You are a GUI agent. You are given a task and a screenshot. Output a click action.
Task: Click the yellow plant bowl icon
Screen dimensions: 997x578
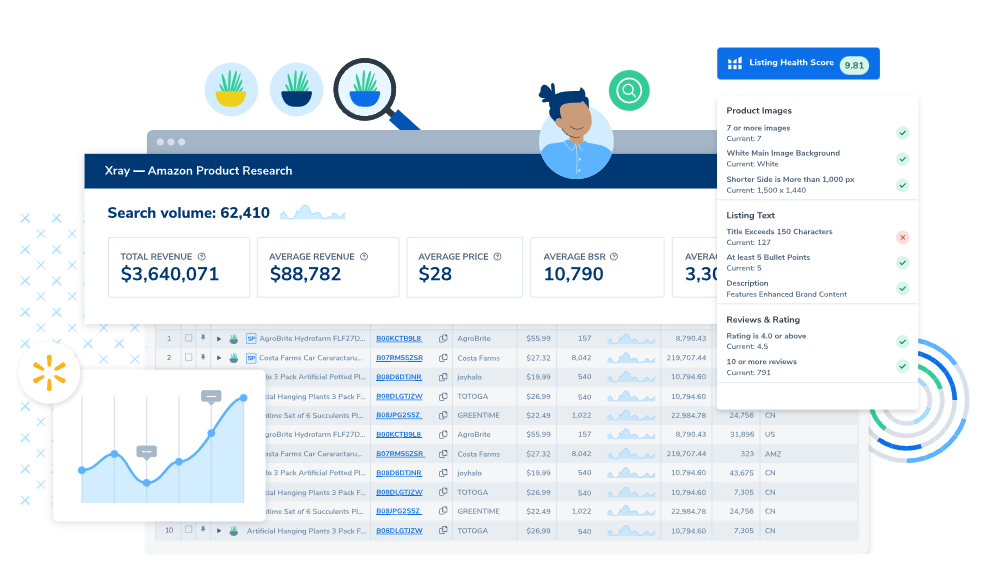coord(231,90)
